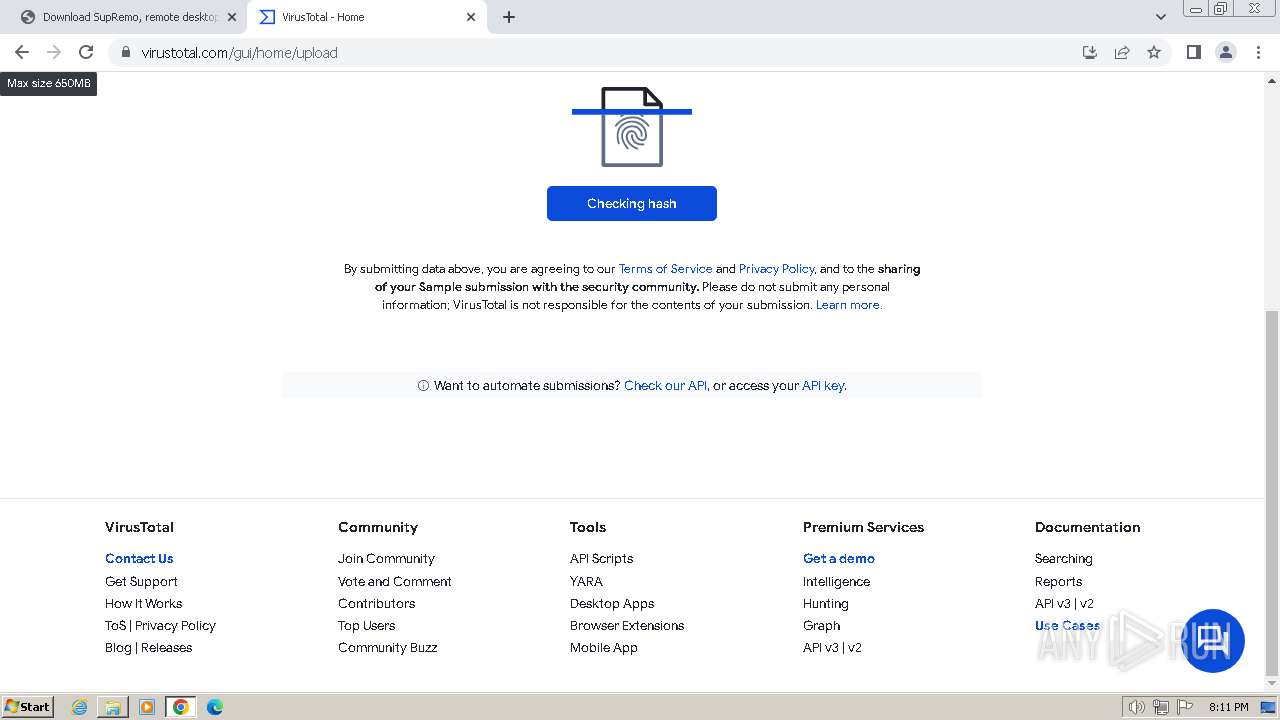The width and height of the screenshot is (1280, 720).
Task: Open Community Buzz link
Action: click(387, 647)
